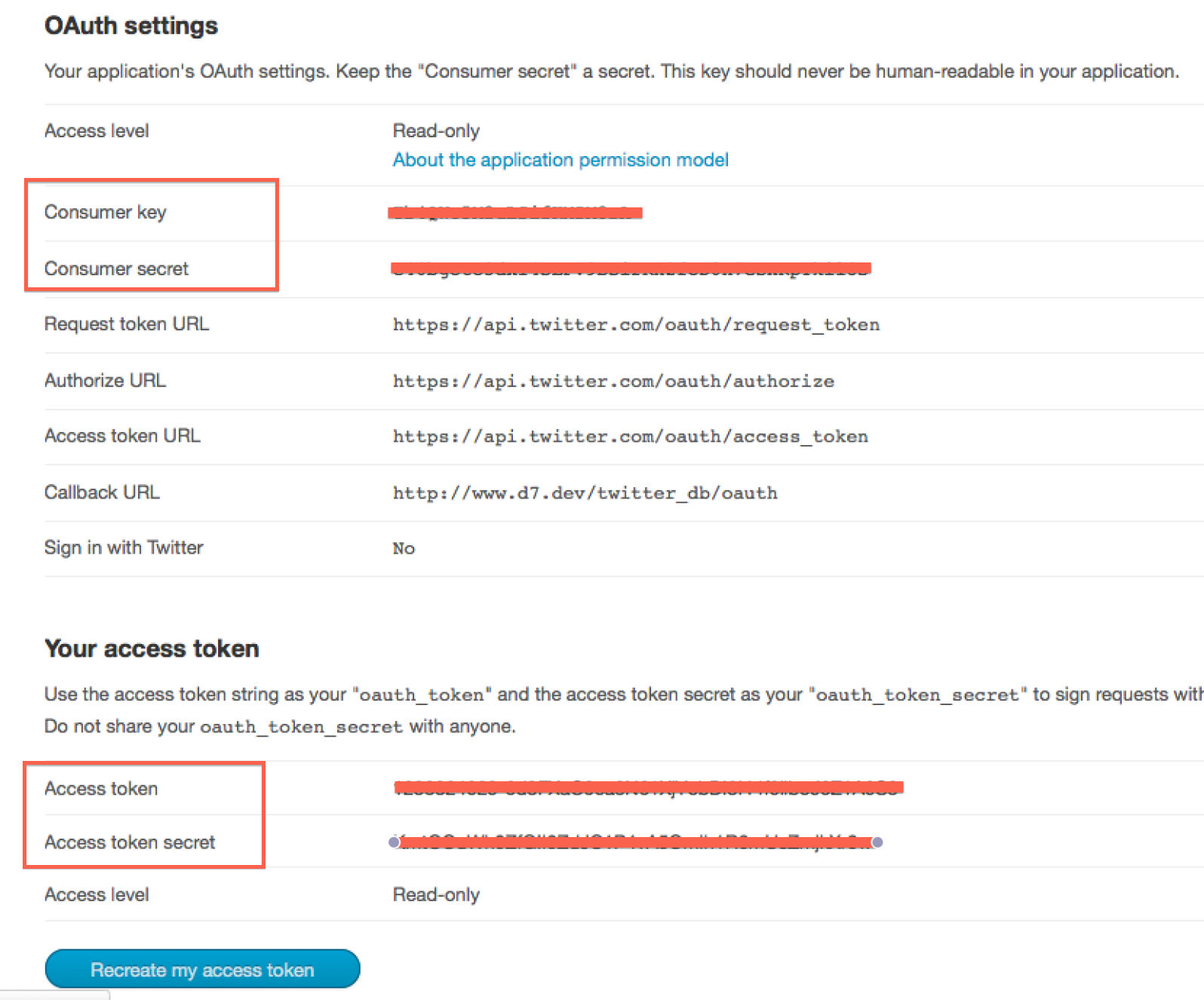Click the Sign in with Twitter label
The image size is (1204, 1000).
pyautogui.click(x=124, y=548)
